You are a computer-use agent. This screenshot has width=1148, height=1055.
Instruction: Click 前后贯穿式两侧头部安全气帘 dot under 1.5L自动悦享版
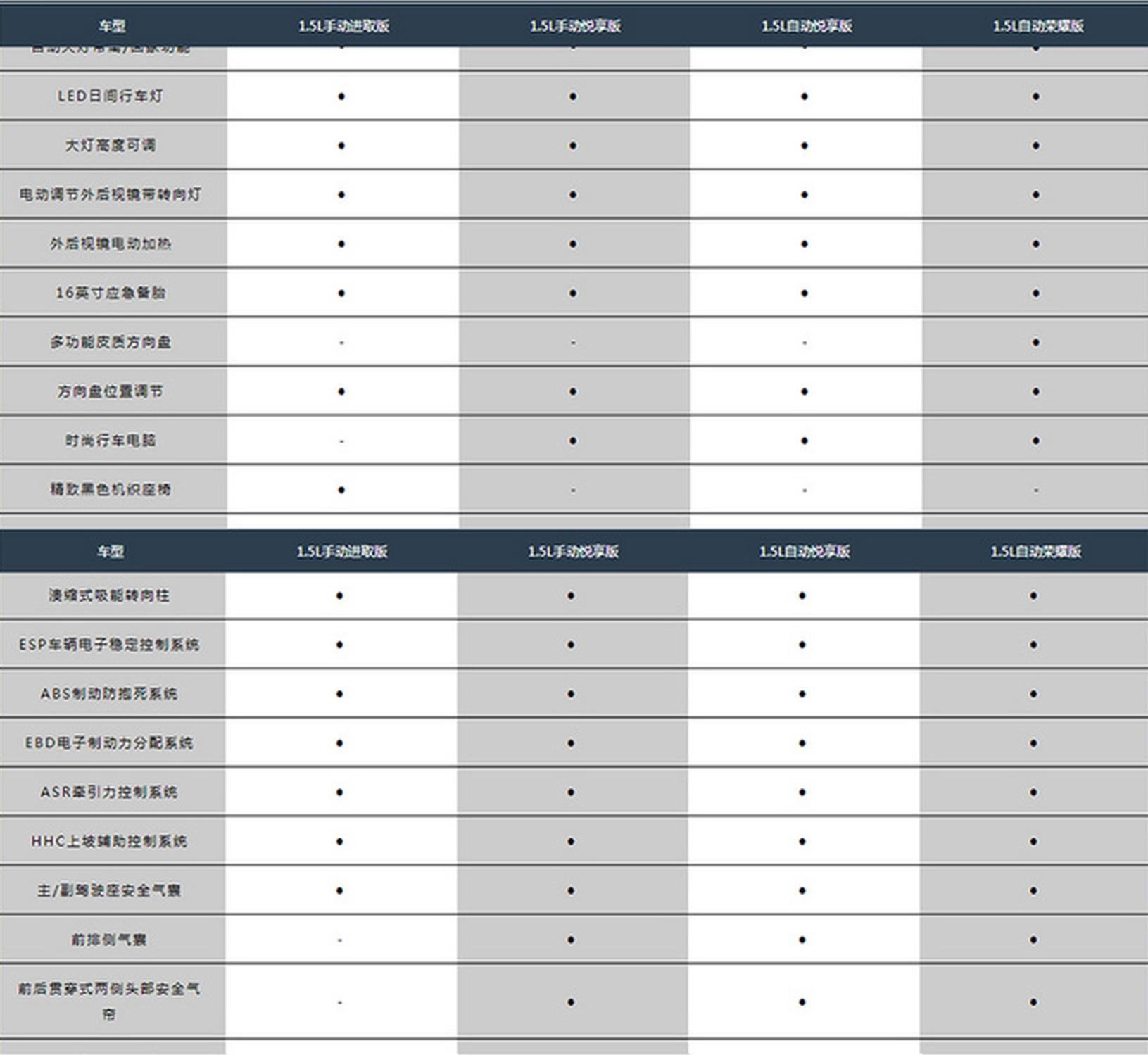(x=802, y=1002)
